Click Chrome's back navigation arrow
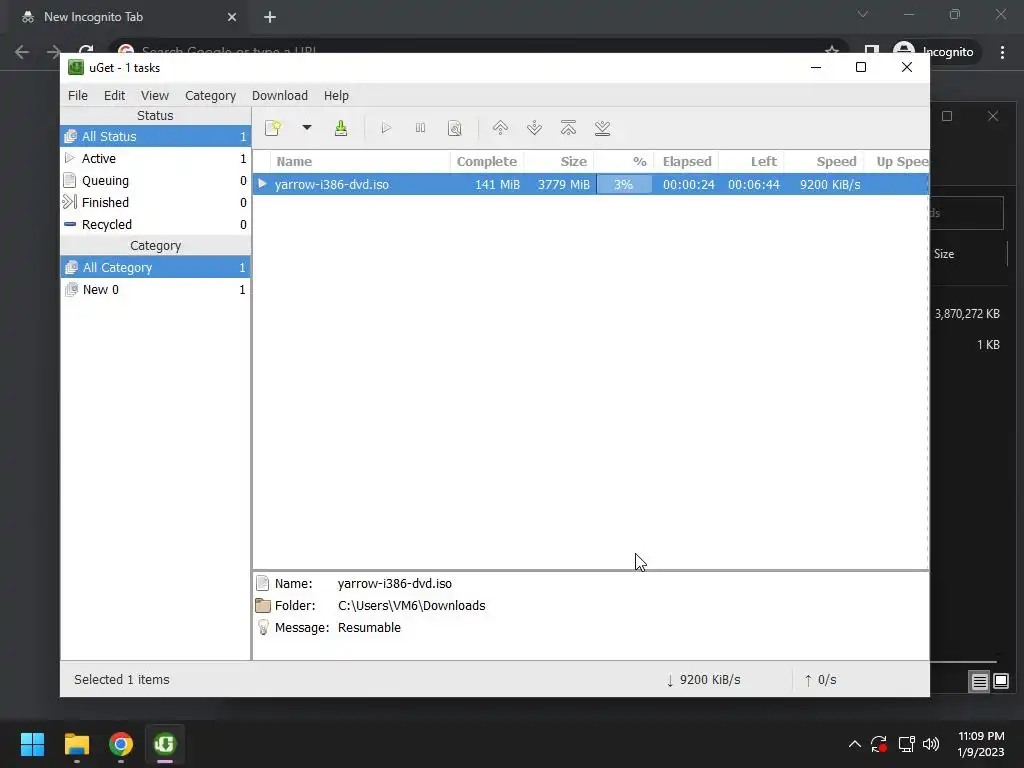This screenshot has height=768, width=1024. [22, 52]
